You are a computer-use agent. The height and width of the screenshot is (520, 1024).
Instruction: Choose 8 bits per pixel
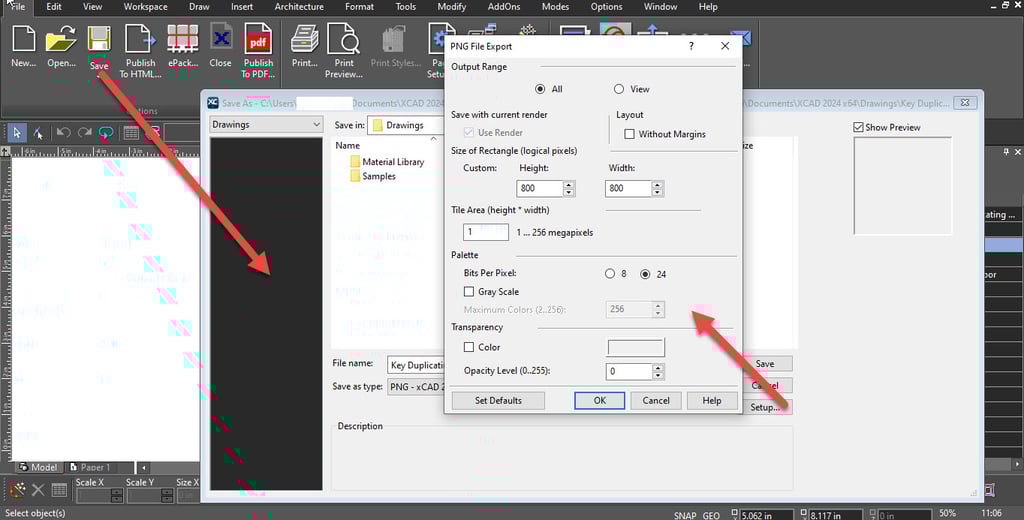(x=610, y=274)
